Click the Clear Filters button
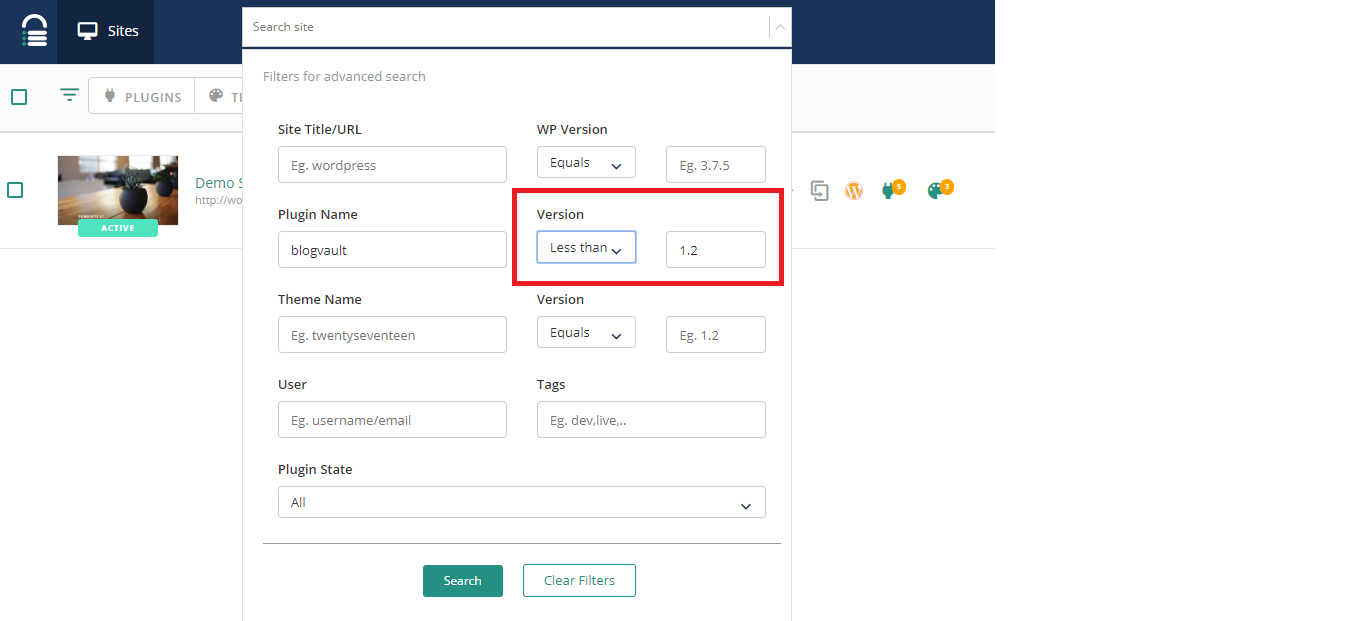This screenshot has height=621, width=1350. (x=579, y=581)
